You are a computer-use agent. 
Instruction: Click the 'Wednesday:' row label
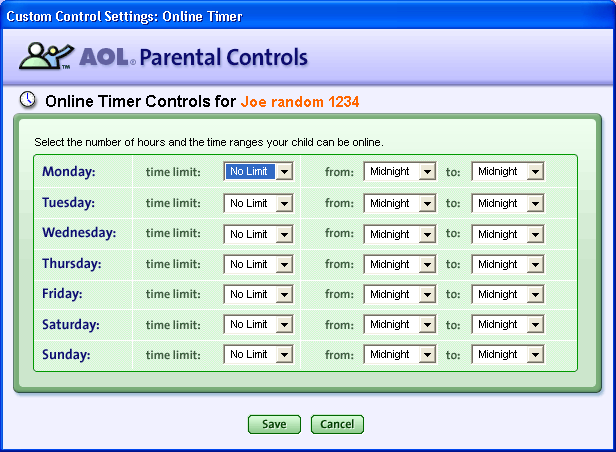pos(79,232)
